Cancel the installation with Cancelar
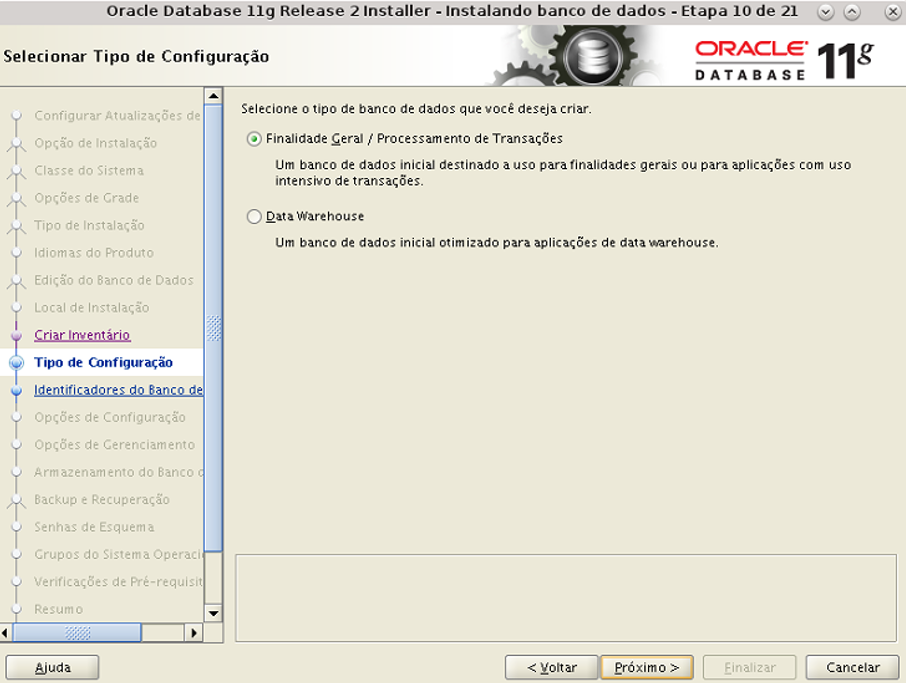906x683 pixels. pyautogui.click(x=852, y=667)
